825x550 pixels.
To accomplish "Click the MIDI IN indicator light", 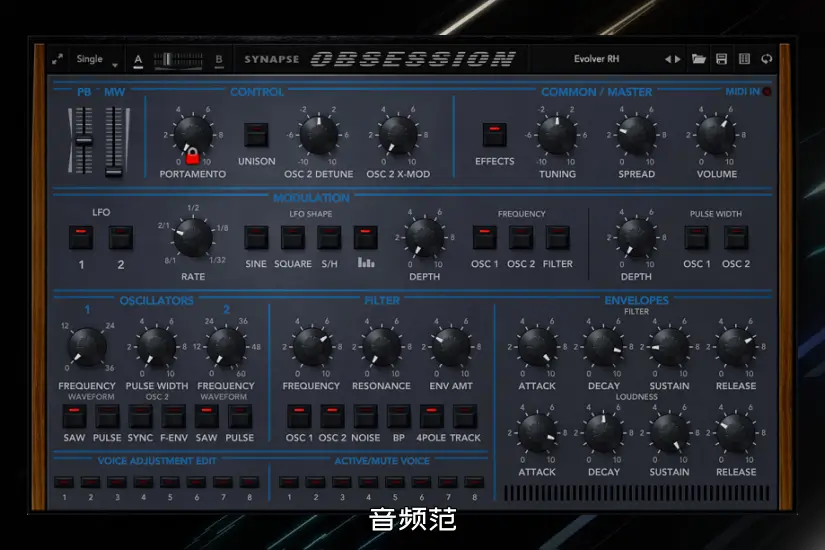I will click(767, 92).
